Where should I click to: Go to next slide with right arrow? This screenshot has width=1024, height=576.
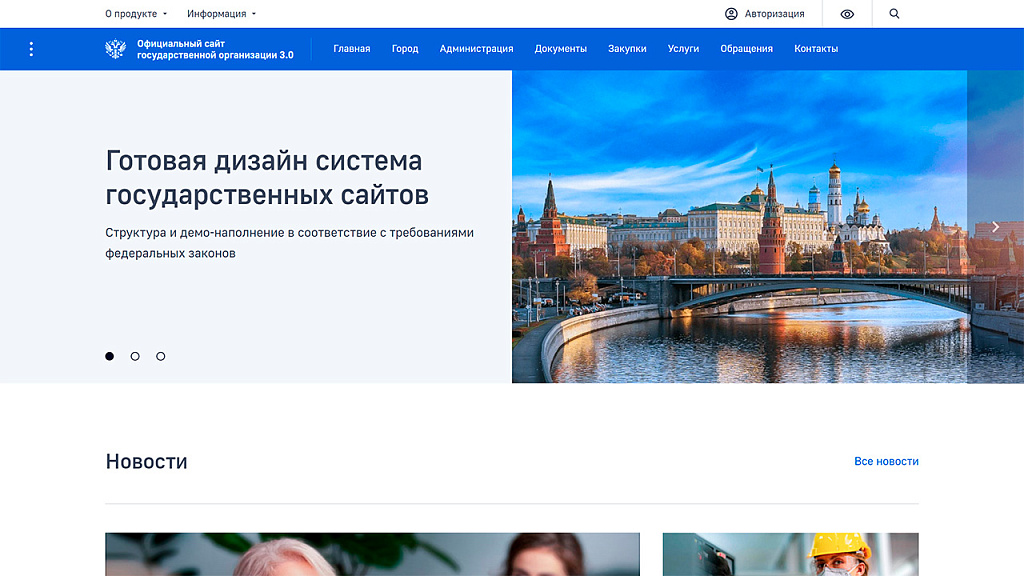tap(995, 227)
